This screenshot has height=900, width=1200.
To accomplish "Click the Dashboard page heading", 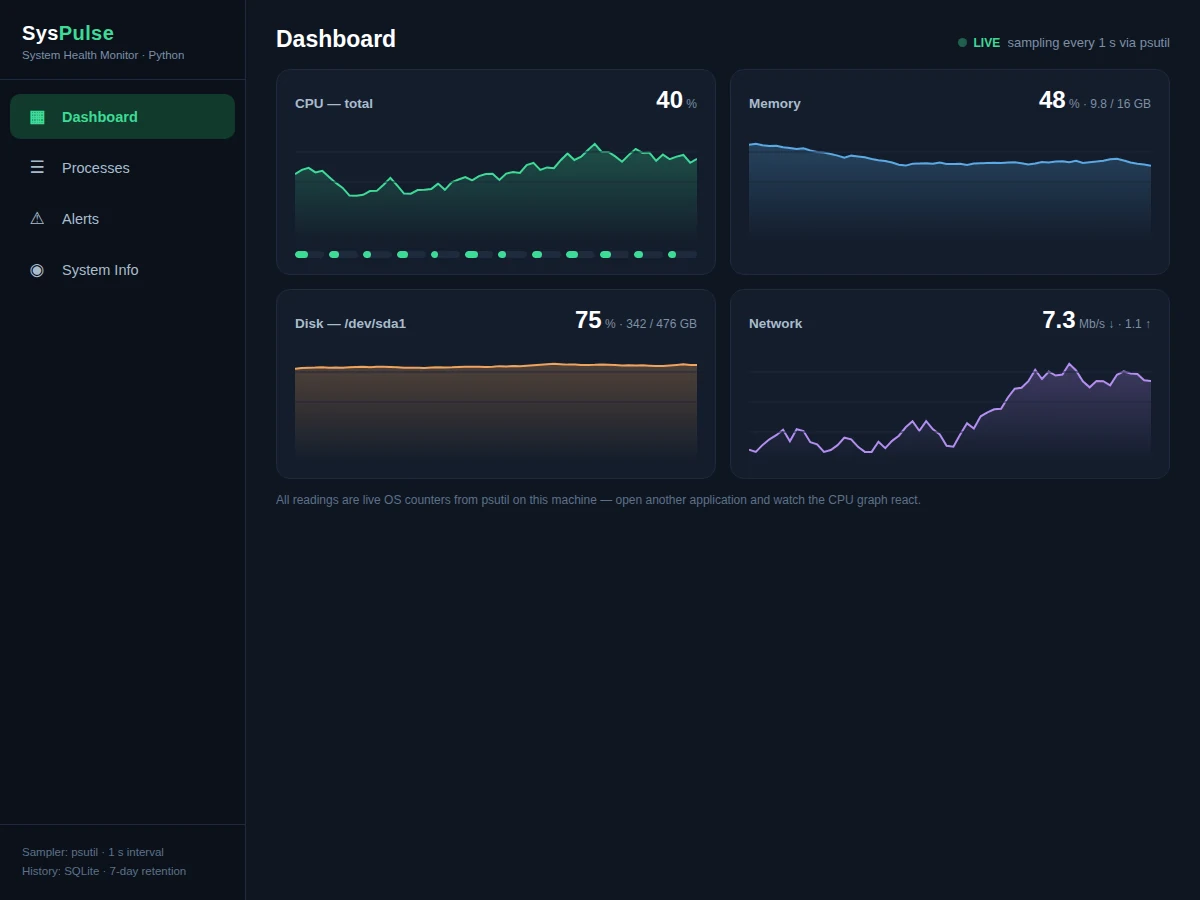I will [336, 39].
